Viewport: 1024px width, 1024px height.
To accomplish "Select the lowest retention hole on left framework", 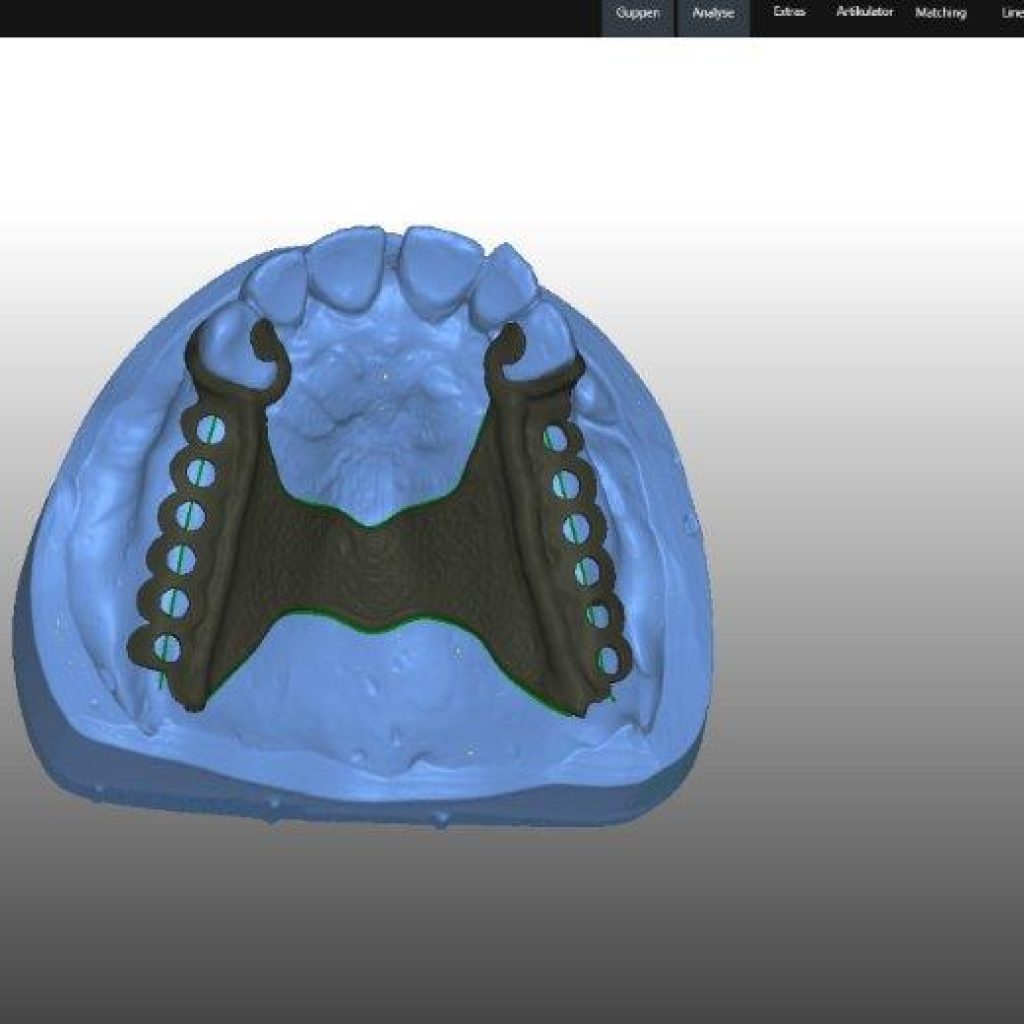I will point(168,649).
